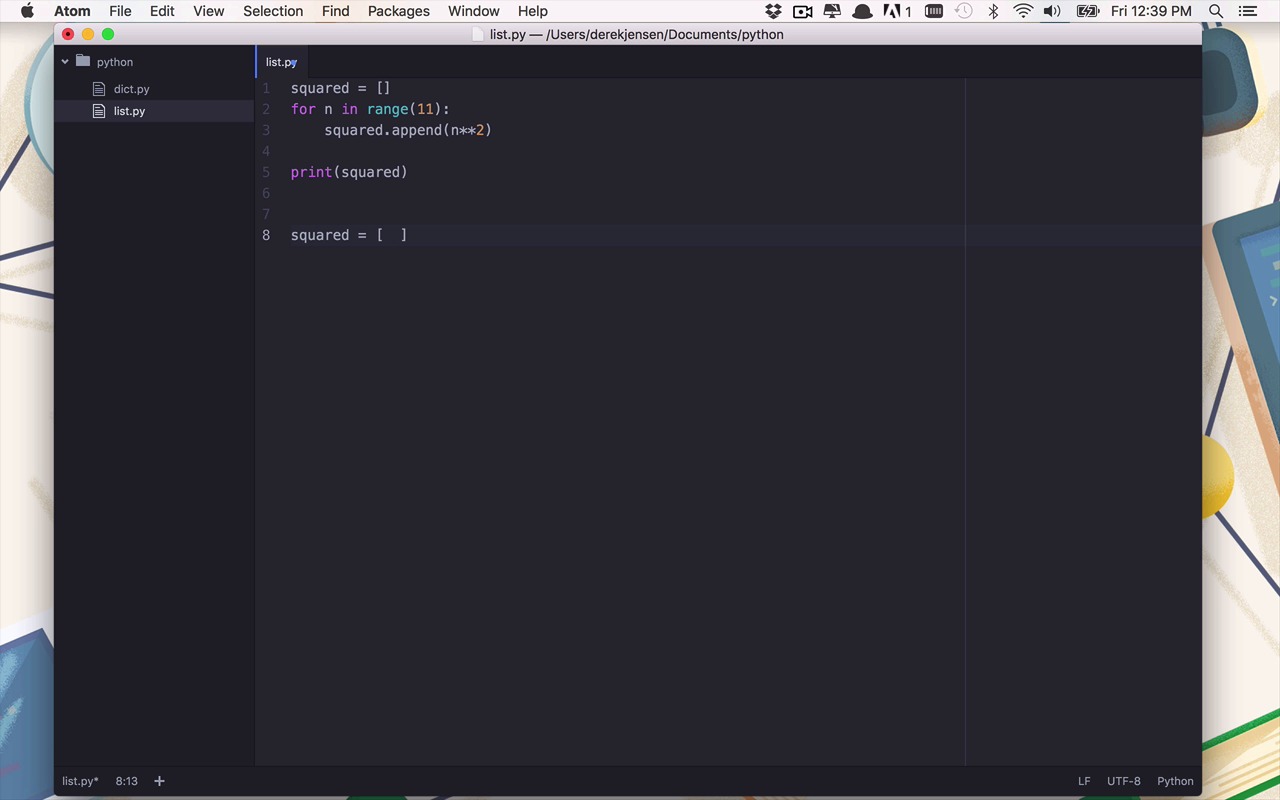Viewport: 1280px width, 800px height.
Task: Open the Apple menu
Action: [27, 11]
